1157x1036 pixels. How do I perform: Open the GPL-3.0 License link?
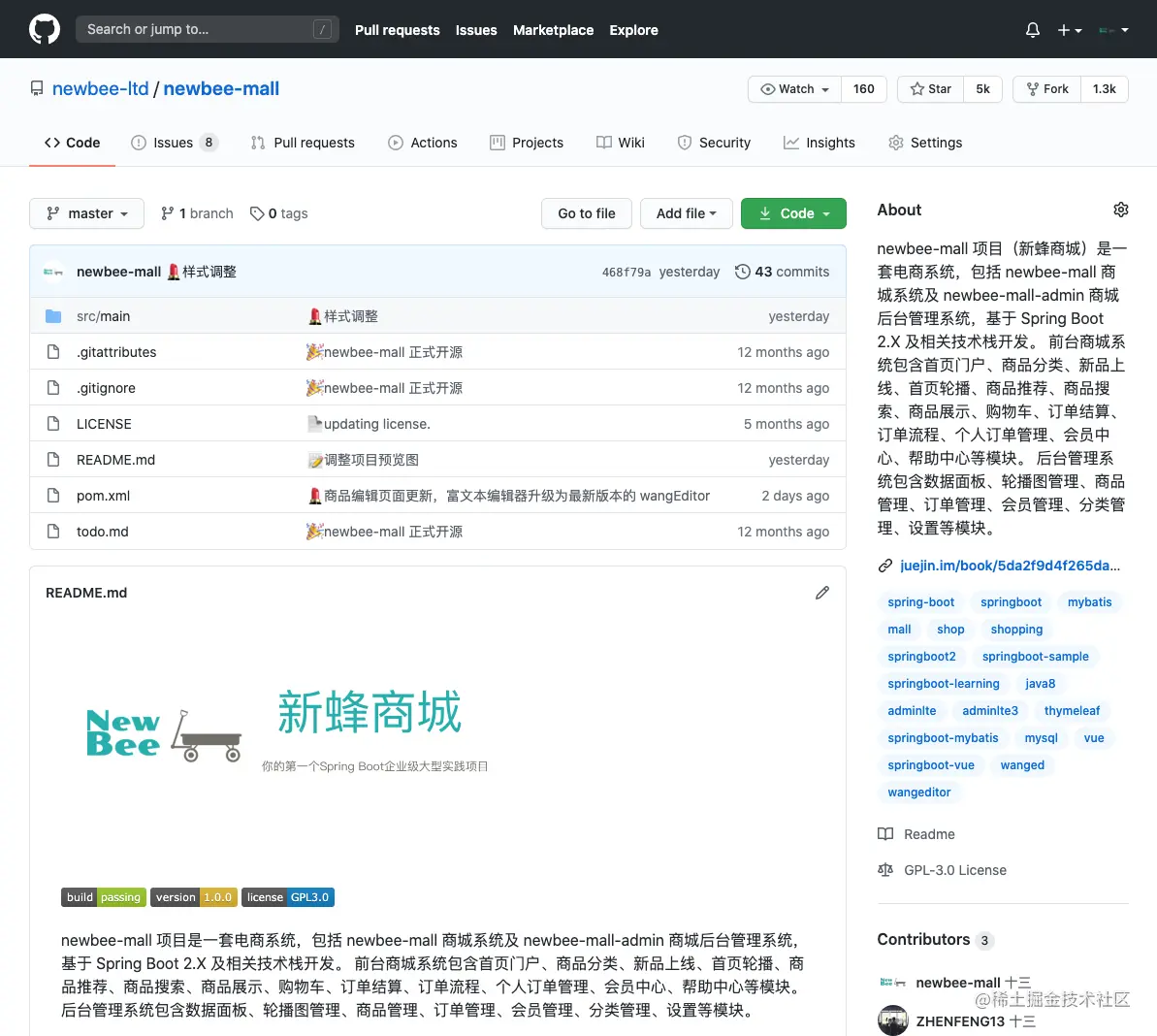point(955,871)
